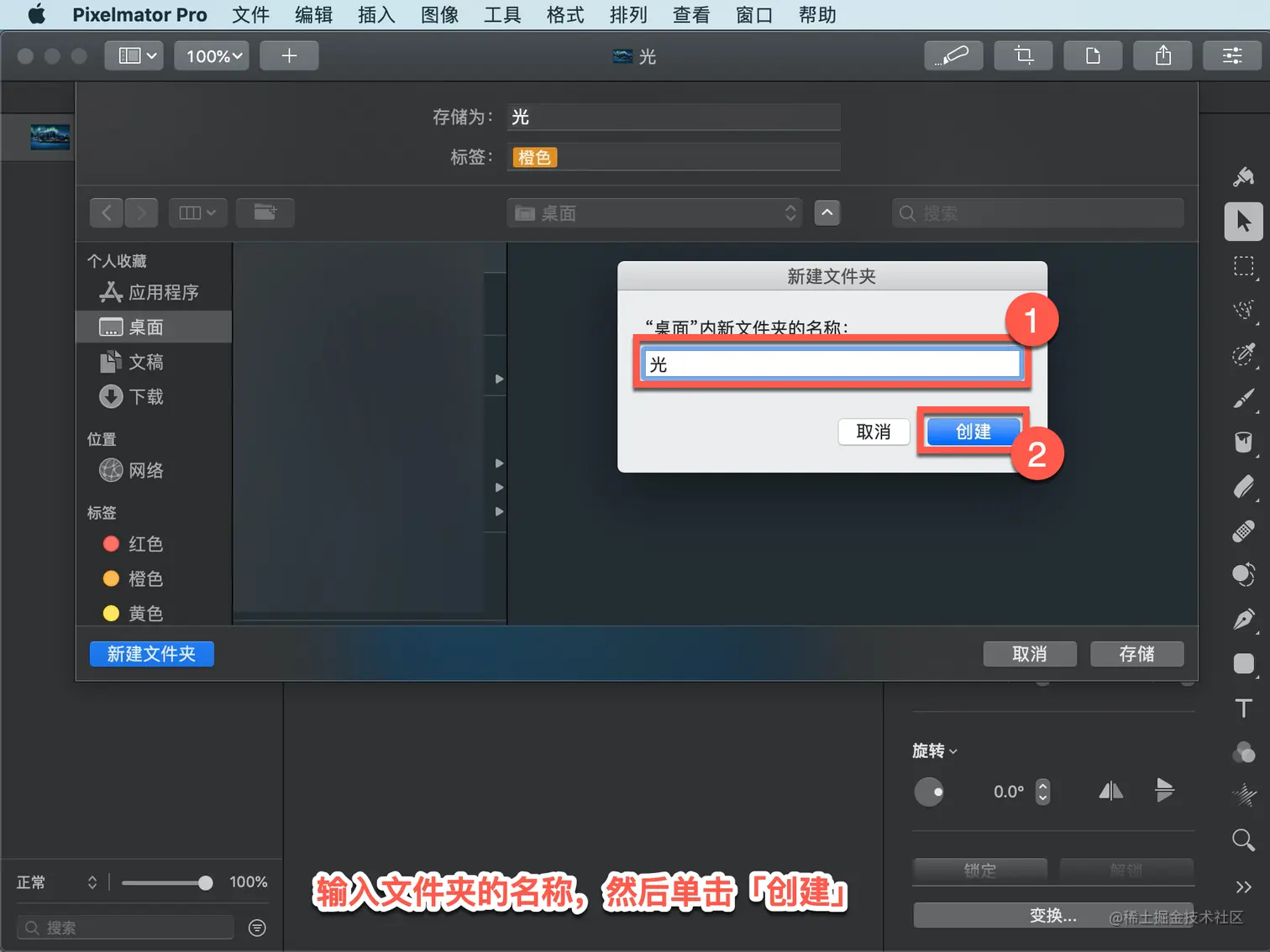Go forward in the save dialog

[x=141, y=212]
